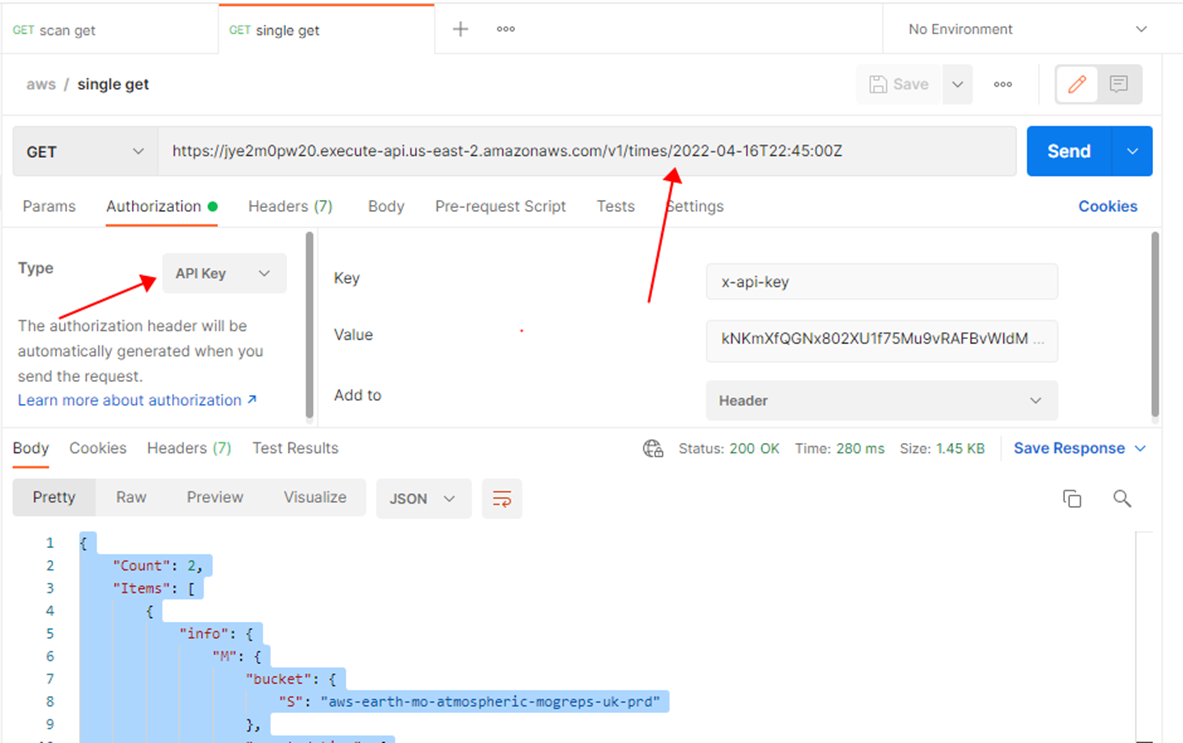Image resolution: width=1183 pixels, height=743 pixels.
Task: Click the Save button
Action: [899, 84]
